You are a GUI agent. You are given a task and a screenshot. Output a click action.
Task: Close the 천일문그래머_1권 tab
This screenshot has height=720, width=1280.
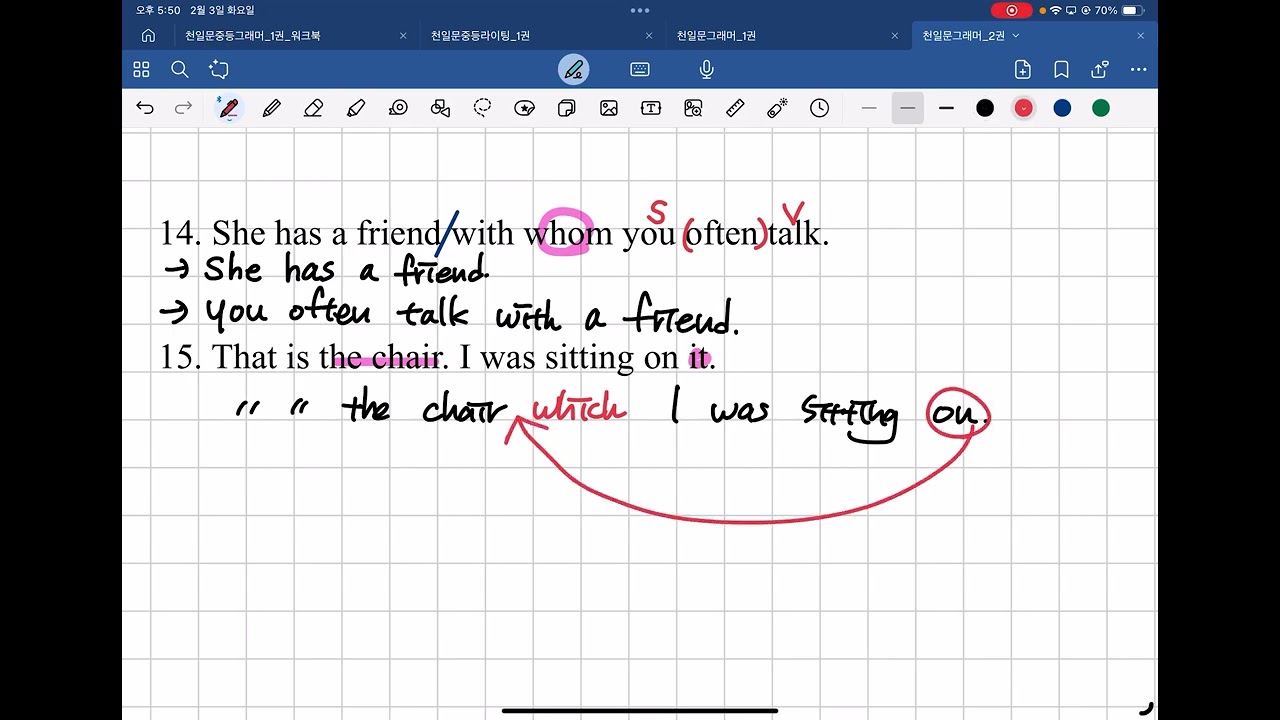point(894,36)
